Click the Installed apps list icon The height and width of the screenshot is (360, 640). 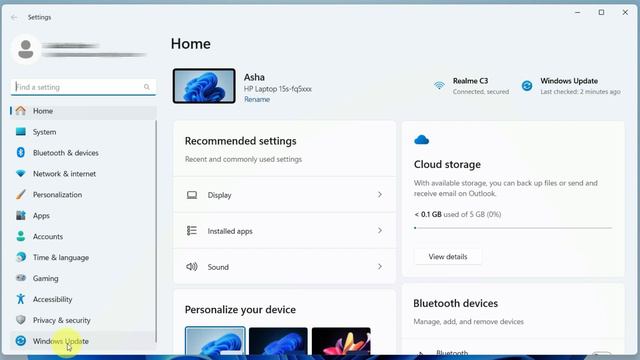pyautogui.click(x=192, y=231)
